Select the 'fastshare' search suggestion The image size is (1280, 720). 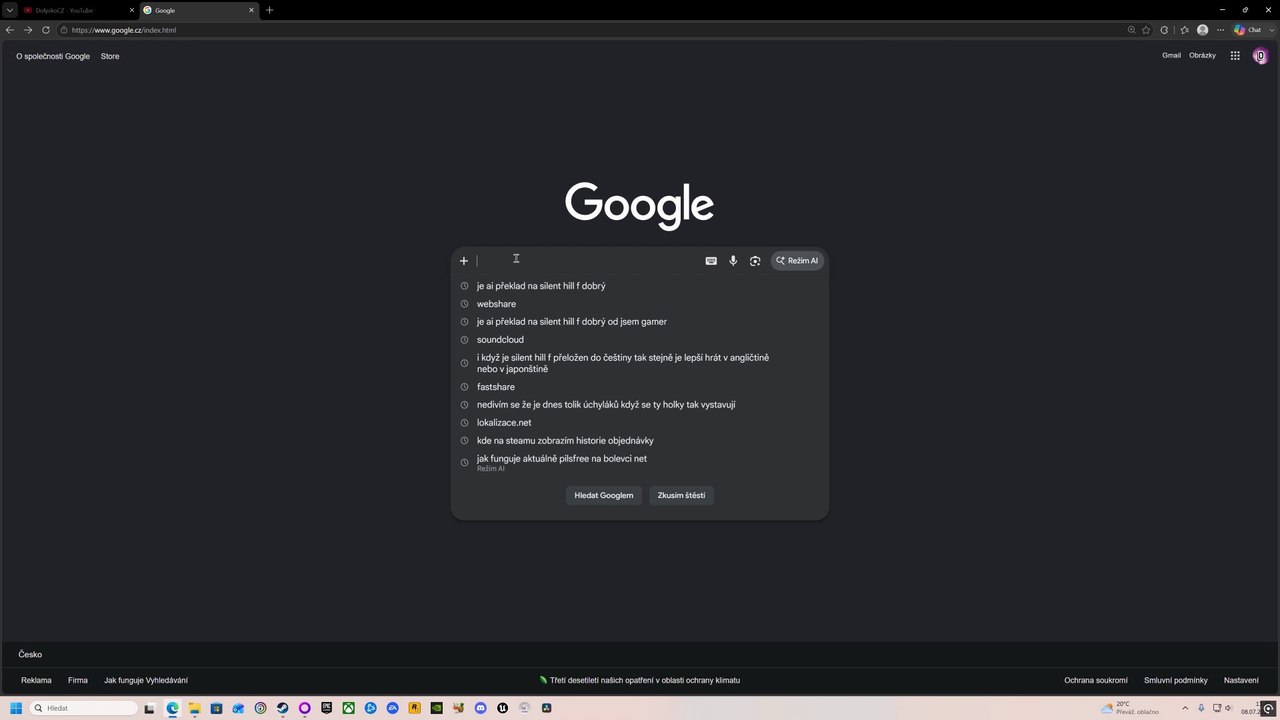640,387
